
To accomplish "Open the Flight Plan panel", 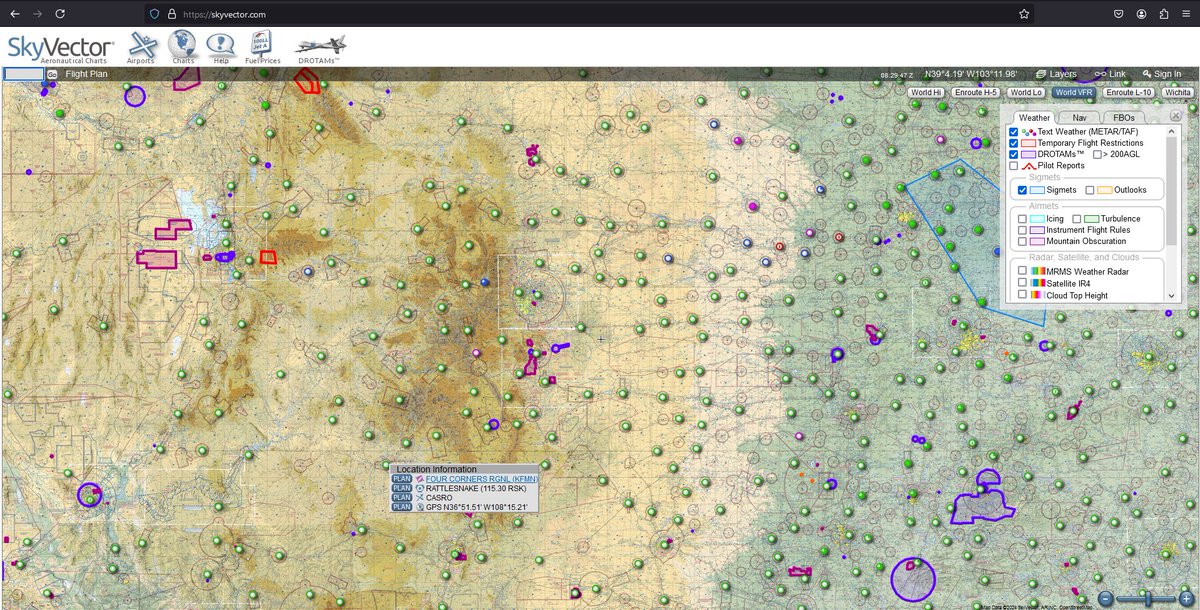I will click(86, 74).
